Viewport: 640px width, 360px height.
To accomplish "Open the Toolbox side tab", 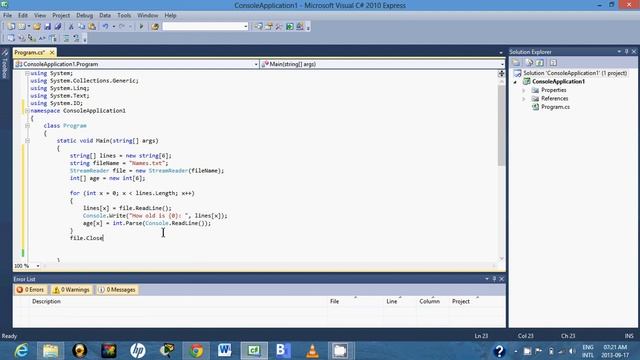I will pyautogui.click(x=5, y=64).
